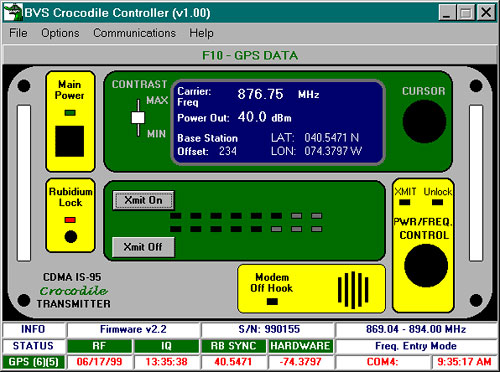The image size is (500, 372).
Task: Open the Help menu
Action: tap(201, 33)
